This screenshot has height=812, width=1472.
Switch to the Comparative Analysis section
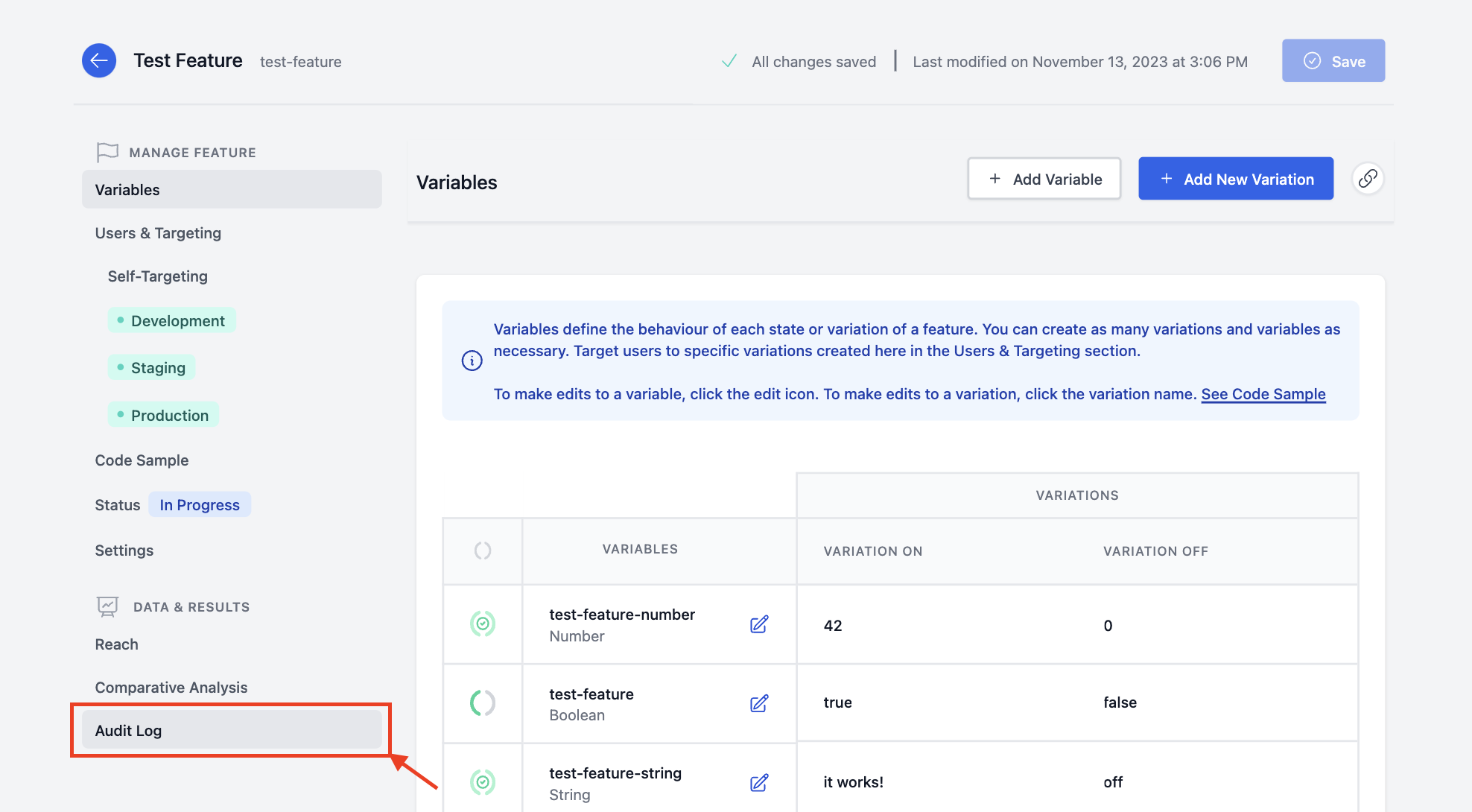[x=171, y=687]
